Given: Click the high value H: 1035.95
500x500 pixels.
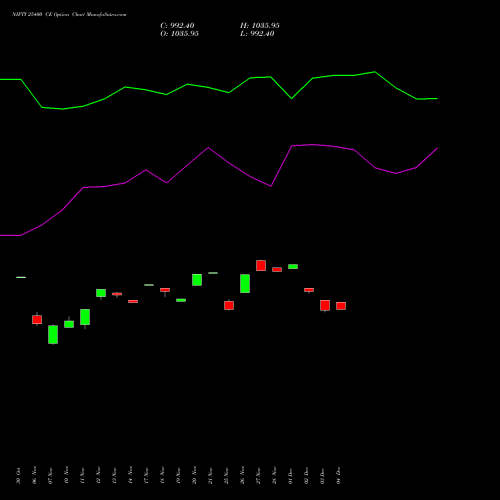Looking at the screenshot, I should point(260,26).
